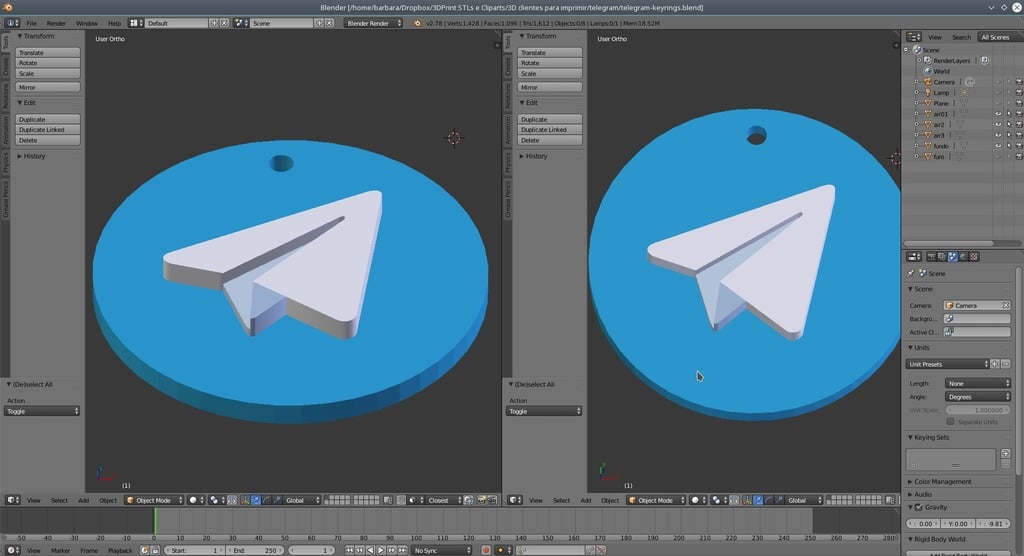This screenshot has width=1024, height=556.
Task: Toggle visibility eye for fundo object
Action: coord(998,146)
